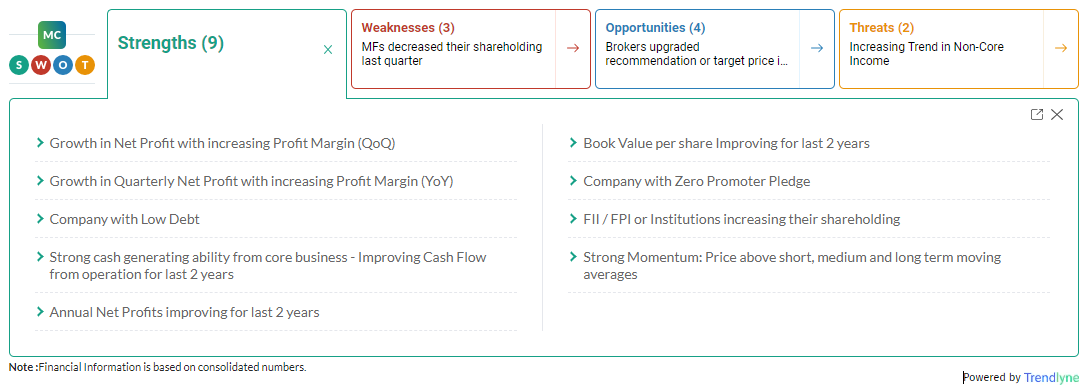
Task: Open panel in new window icon
Action: (x=1037, y=114)
